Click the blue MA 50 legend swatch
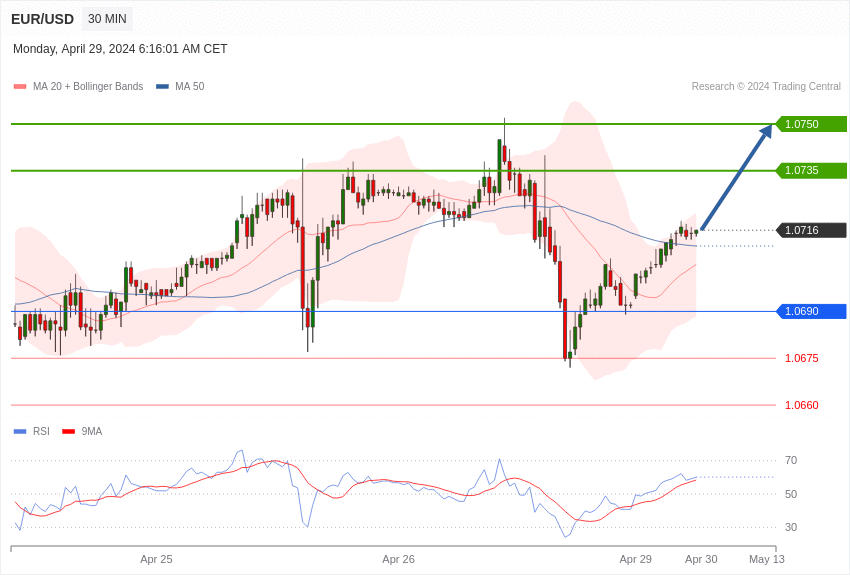This screenshot has height=576, width=850. 162,87
